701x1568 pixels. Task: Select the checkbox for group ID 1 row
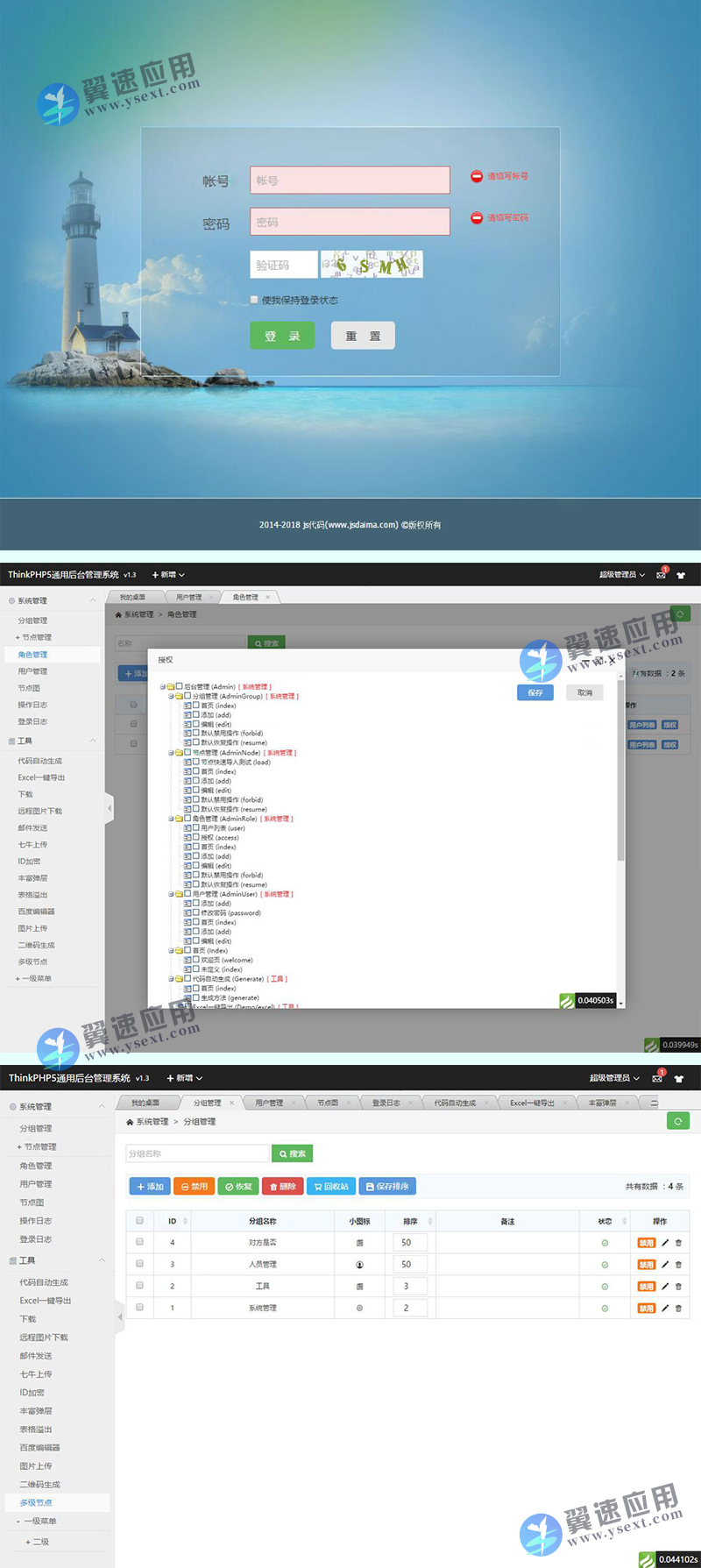pos(139,1308)
